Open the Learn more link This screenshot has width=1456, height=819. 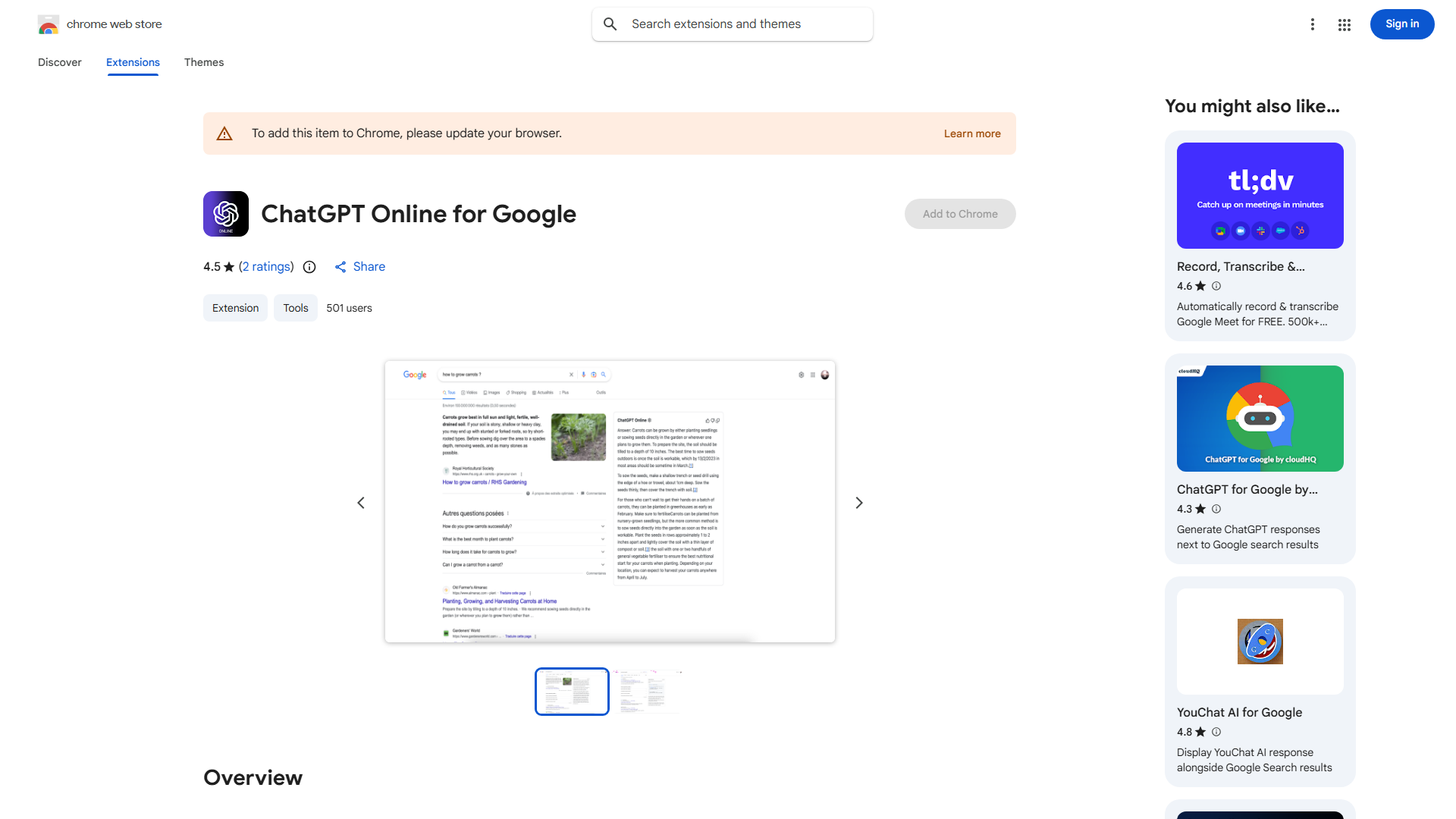[x=971, y=133]
